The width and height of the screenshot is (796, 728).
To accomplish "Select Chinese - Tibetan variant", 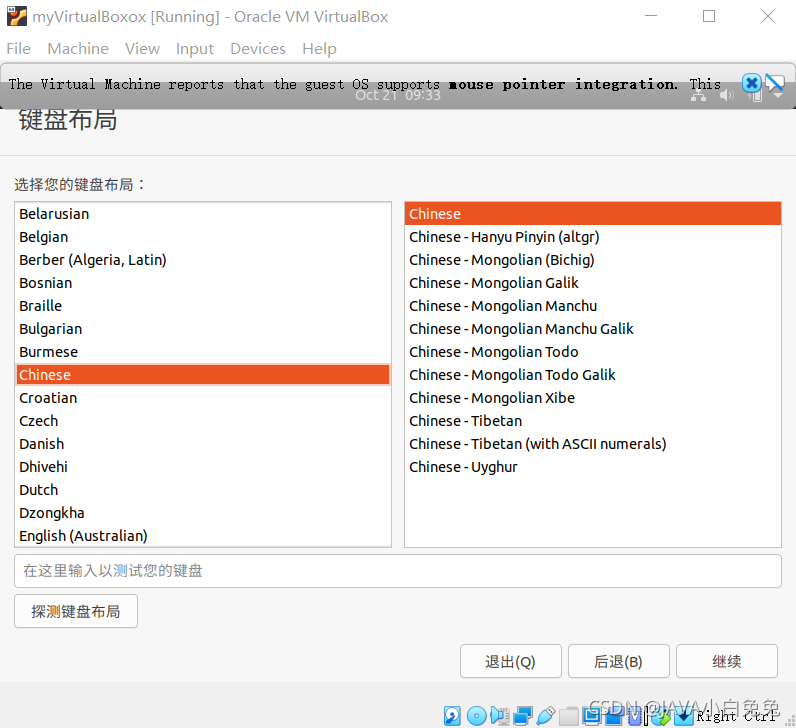I will click(x=593, y=421).
